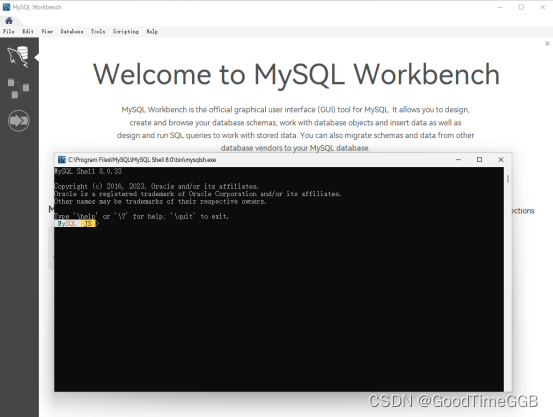Open the Edit menu

point(28,31)
